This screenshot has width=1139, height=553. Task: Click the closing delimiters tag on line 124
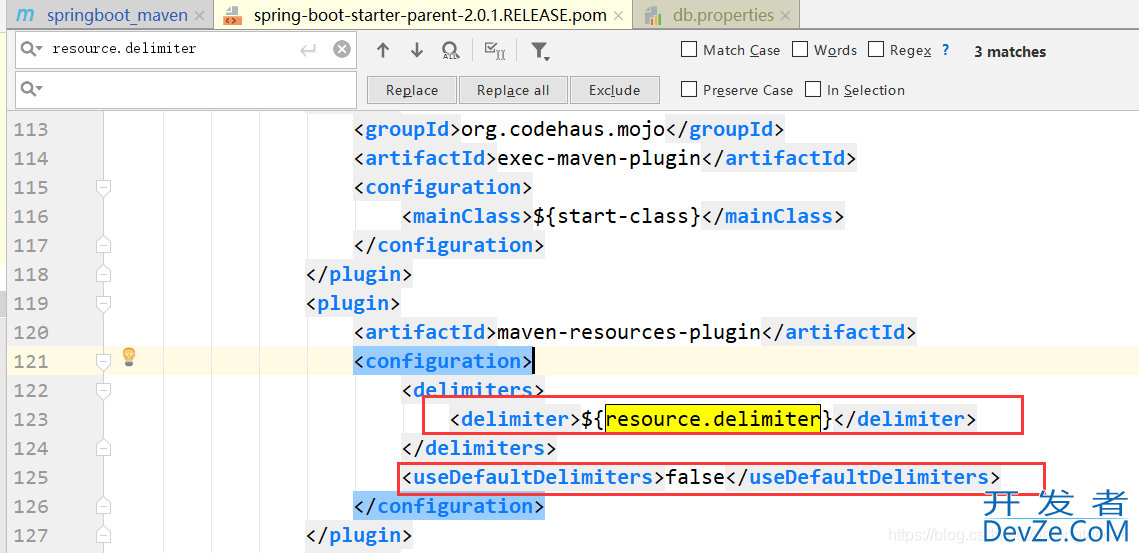pyautogui.click(x=479, y=448)
